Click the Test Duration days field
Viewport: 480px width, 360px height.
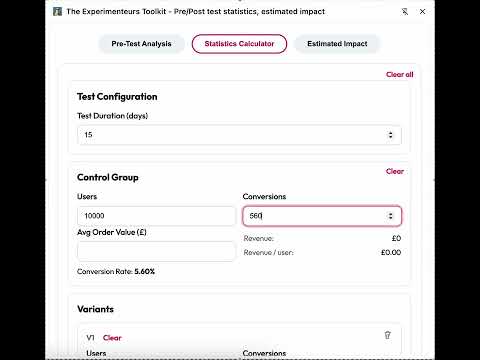(x=239, y=135)
